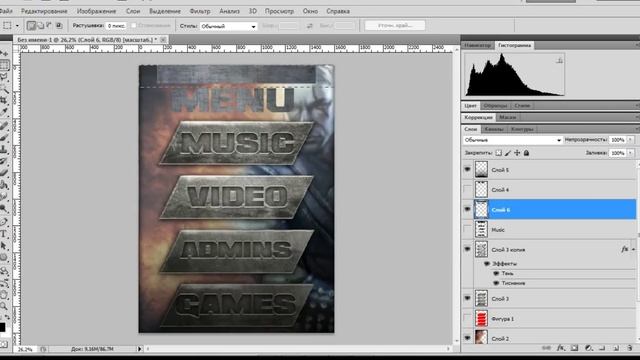Image resolution: width=640 pixels, height=360 pixels.
Task: Click the Фигура 1 layer thumbnail
Action: (x=481, y=318)
